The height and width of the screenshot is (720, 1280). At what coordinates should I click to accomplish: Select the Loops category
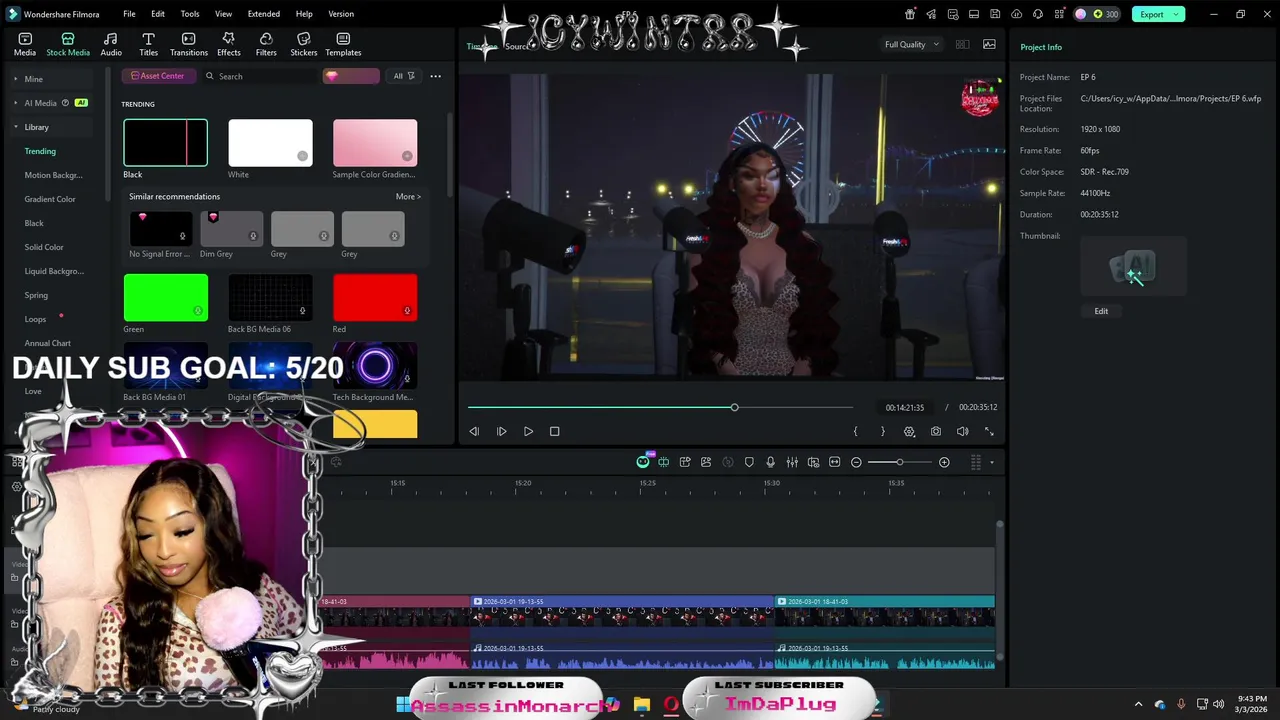pyautogui.click(x=35, y=319)
